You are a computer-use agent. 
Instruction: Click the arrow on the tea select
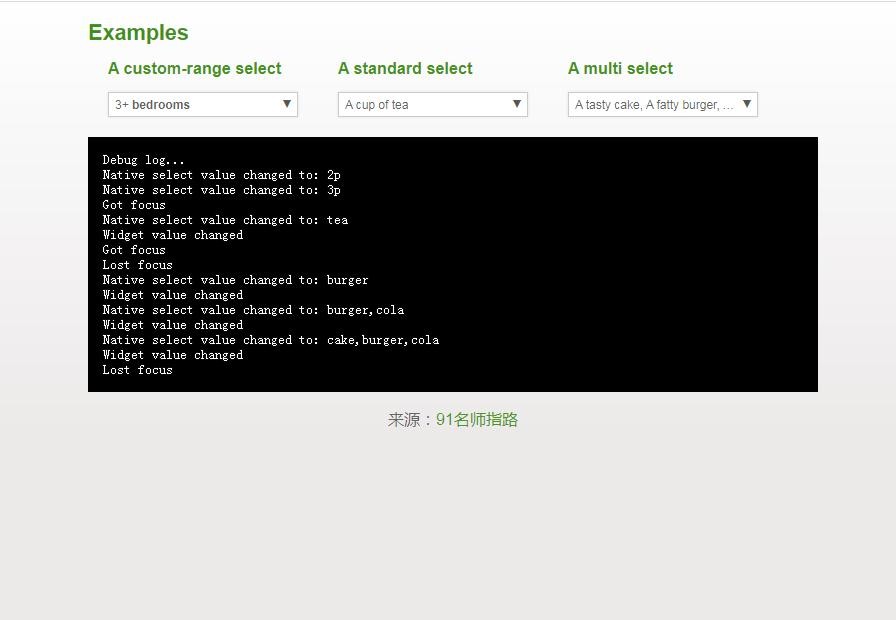[x=517, y=104]
